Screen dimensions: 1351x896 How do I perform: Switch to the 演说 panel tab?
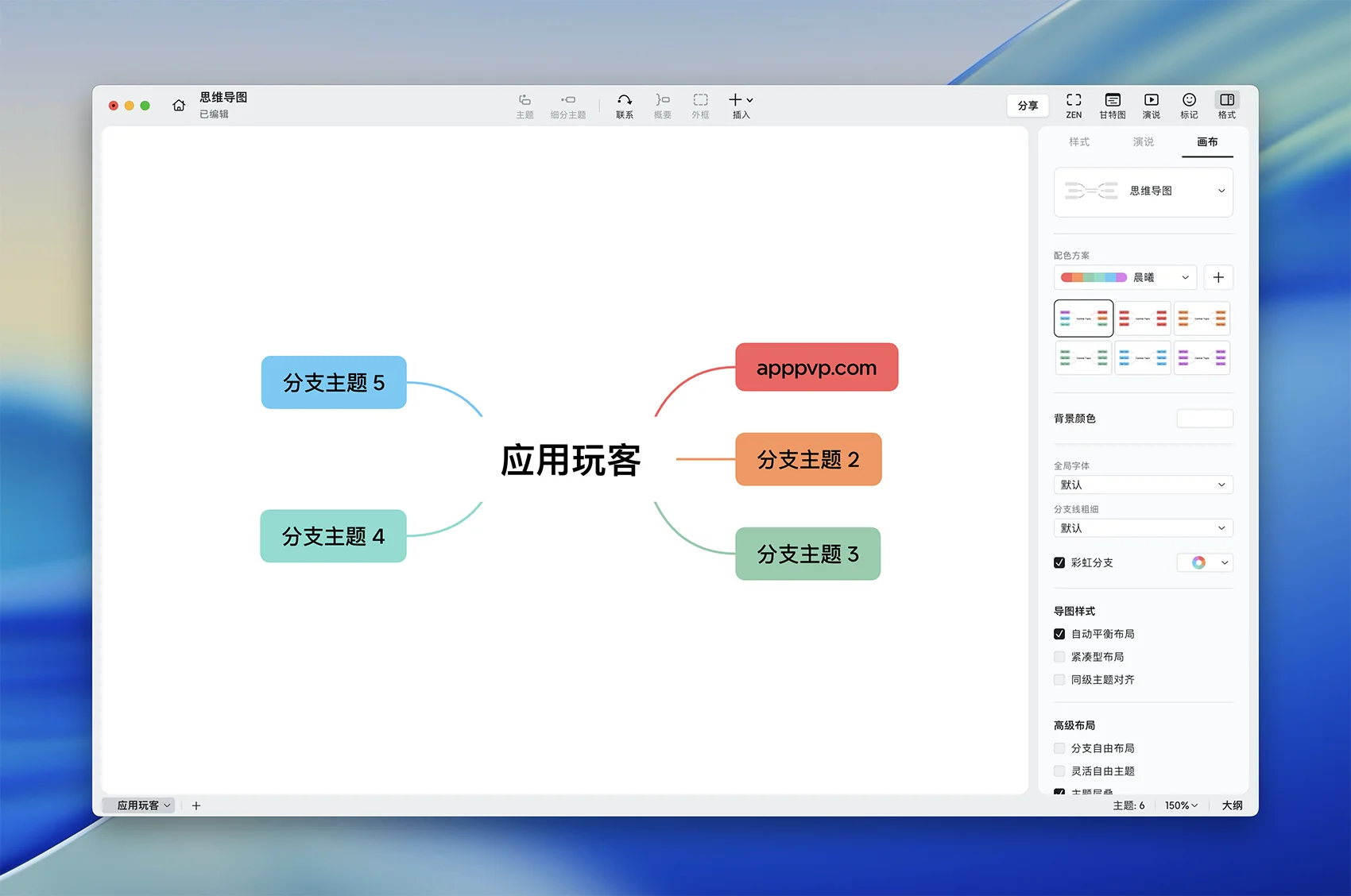pyautogui.click(x=1143, y=142)
